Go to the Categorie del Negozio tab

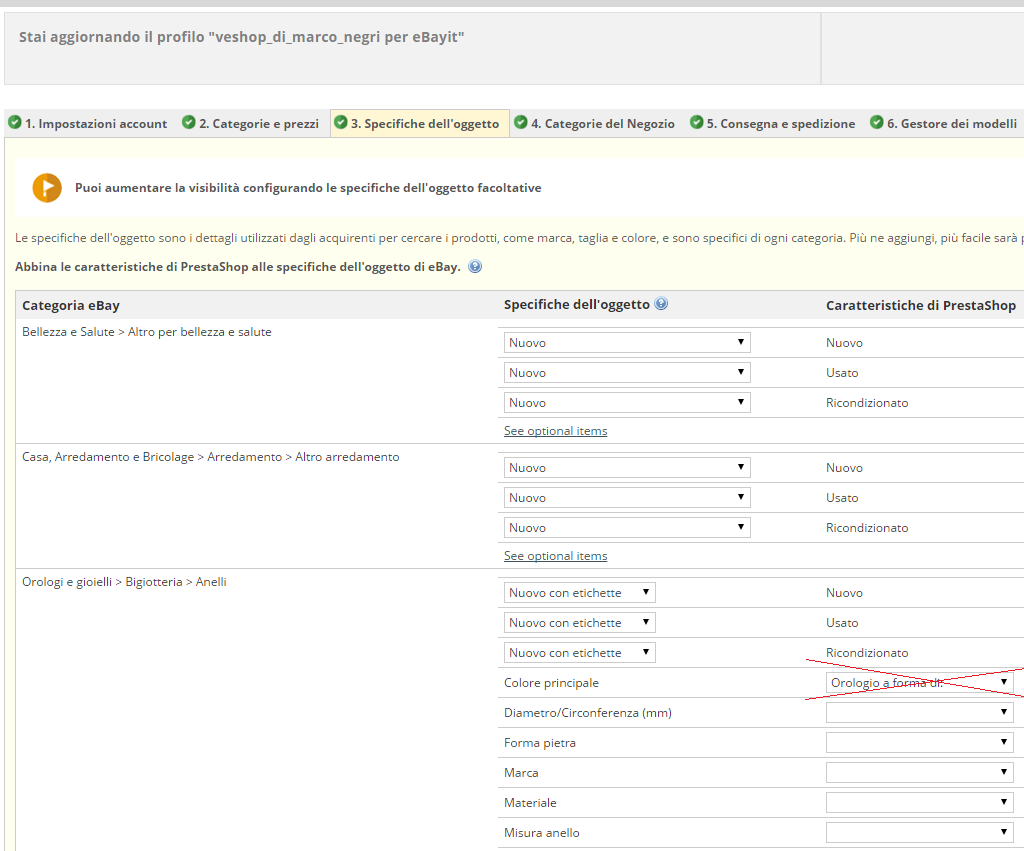[x=595, y=123]
